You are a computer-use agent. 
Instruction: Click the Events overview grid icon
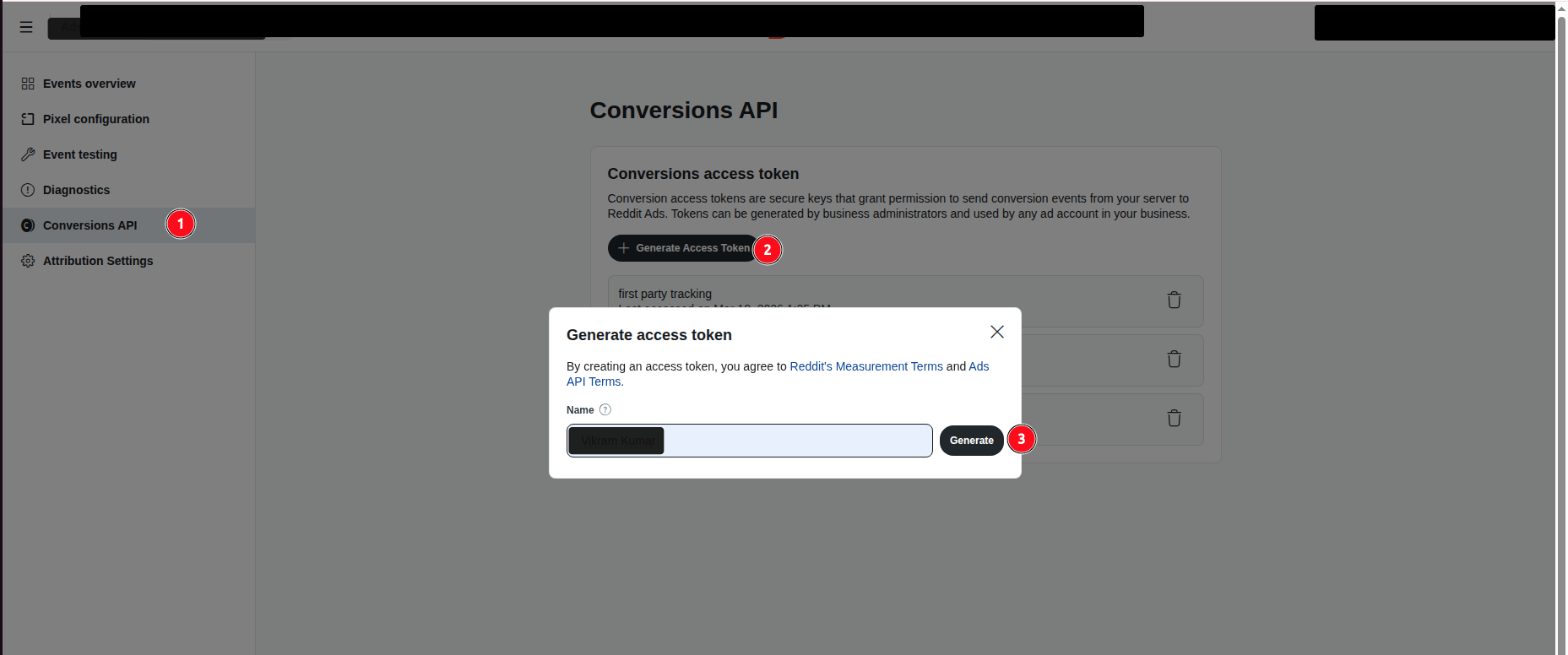click(28, 84)
